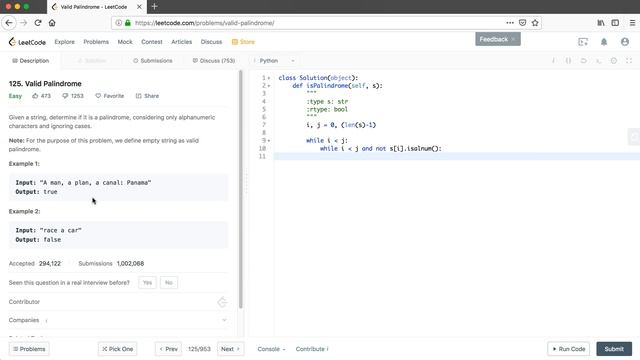Switch to the Description tab
The height and width of the screenshot is (360, 640).
[x=30, y=60]
